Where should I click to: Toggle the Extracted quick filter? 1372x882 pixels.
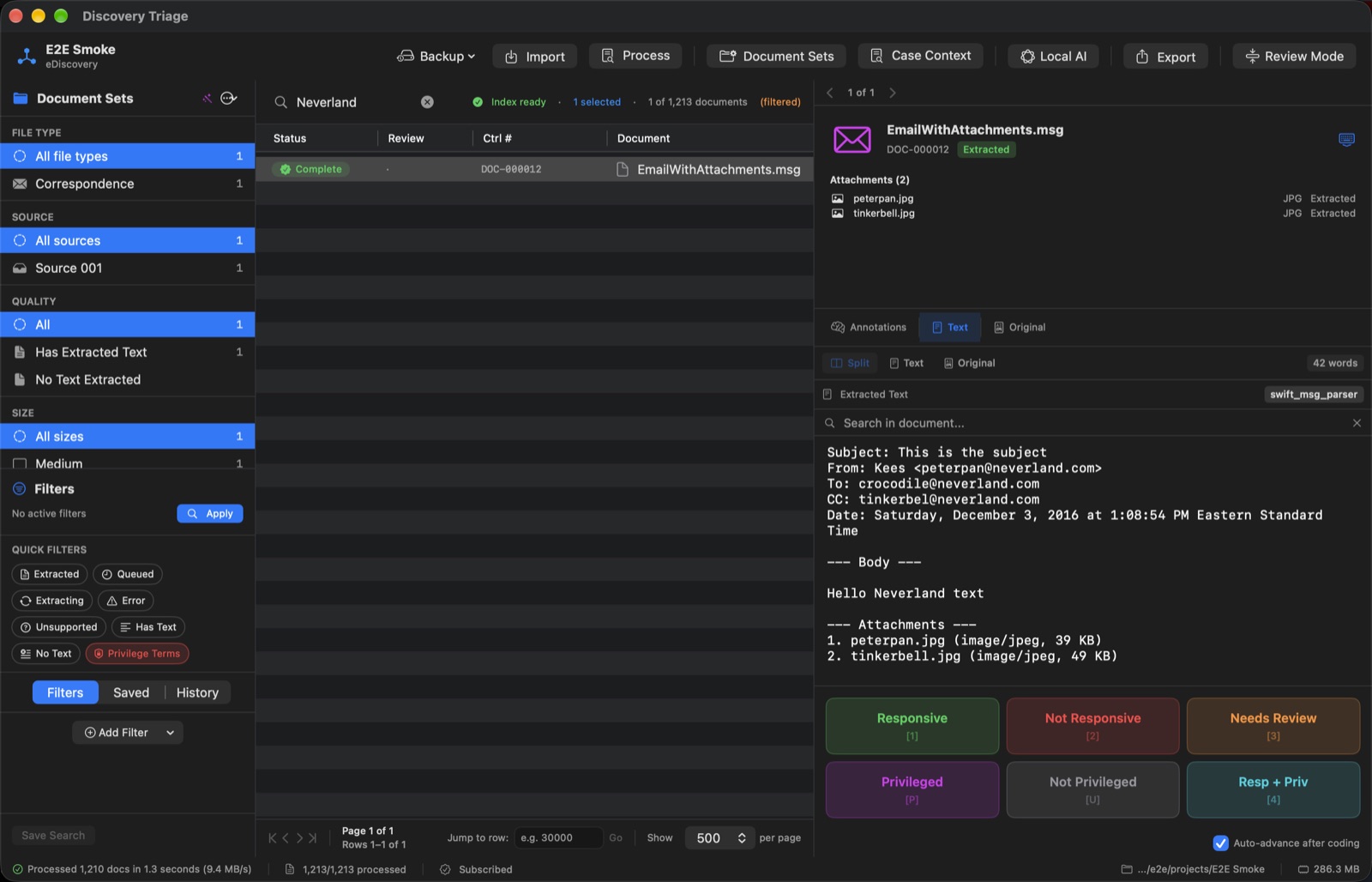point(49,574)
